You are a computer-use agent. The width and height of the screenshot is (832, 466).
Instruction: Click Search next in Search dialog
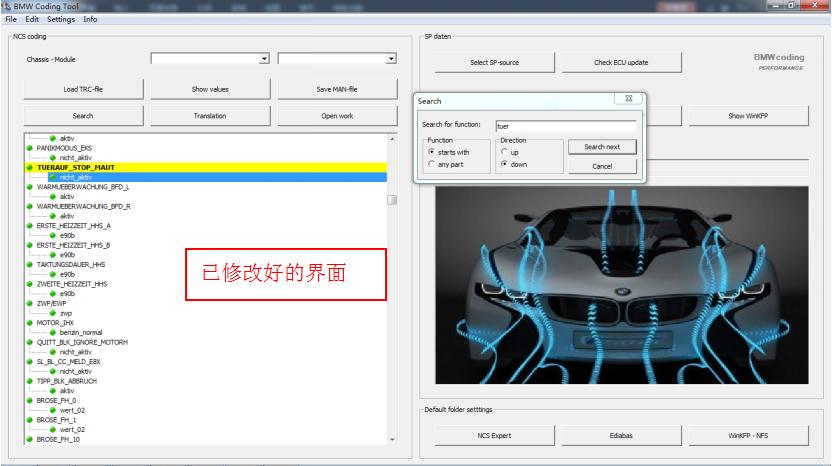coord(602,147)
